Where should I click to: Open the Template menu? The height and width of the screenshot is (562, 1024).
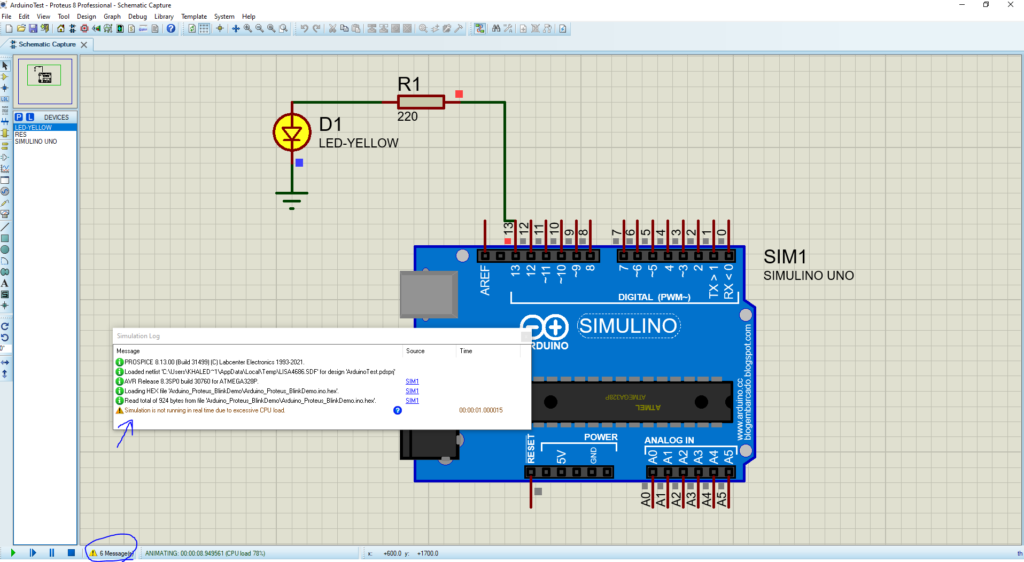click(x=194, y=17)
